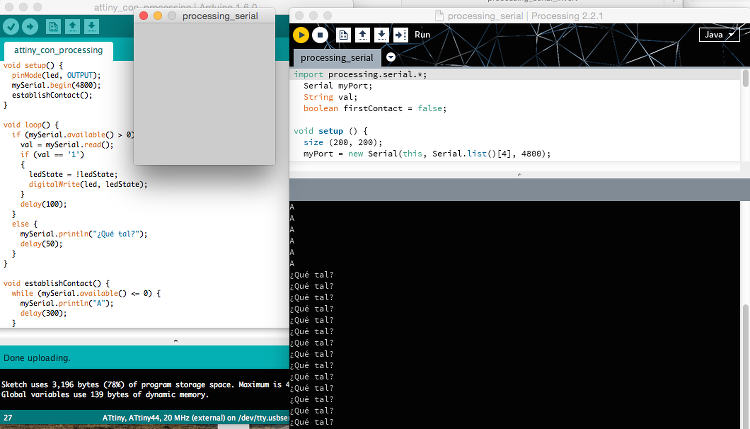Click 'digitalWrite(led, ledState);' line
Screen dimensions: 750x429
(88, 184)
